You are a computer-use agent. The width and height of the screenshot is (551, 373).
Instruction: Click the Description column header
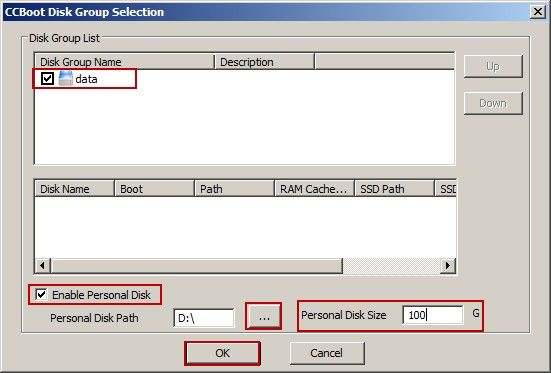(264, 62)
